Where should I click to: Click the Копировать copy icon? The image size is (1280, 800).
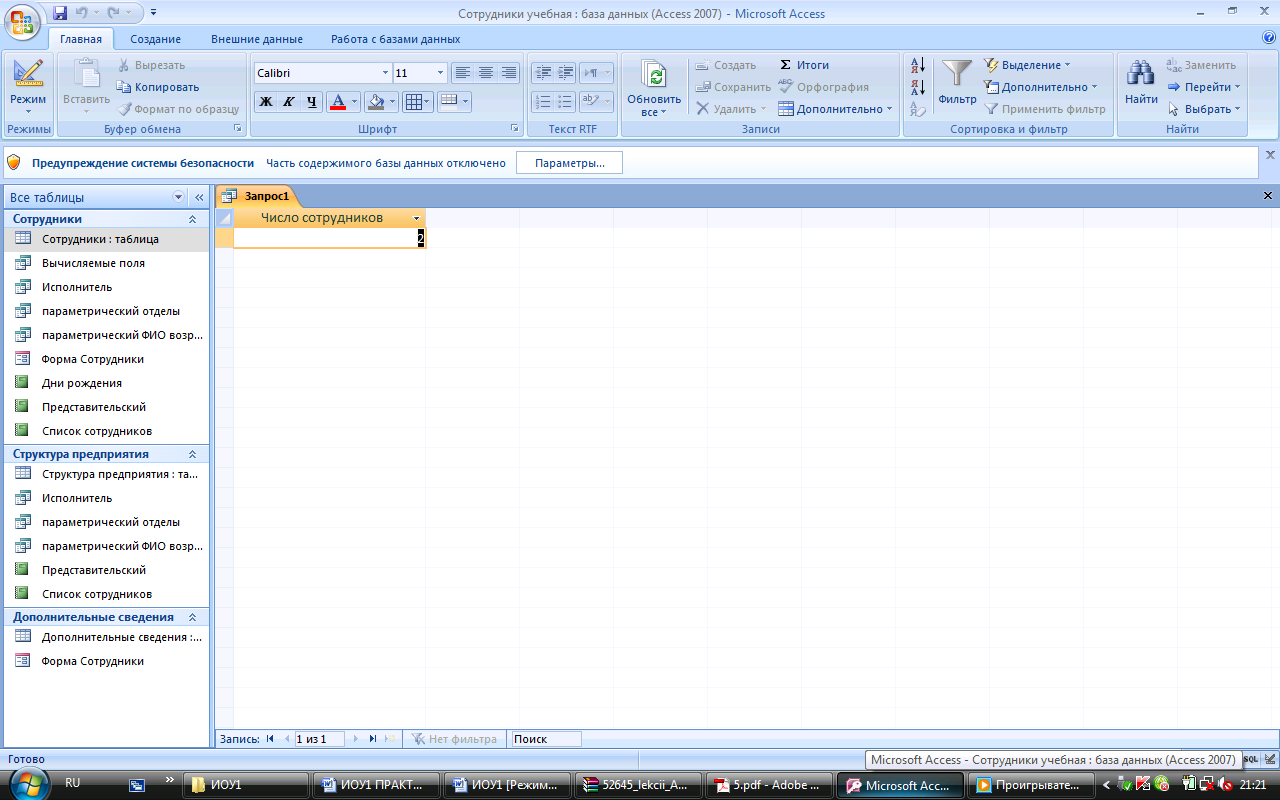pos(125,87)
